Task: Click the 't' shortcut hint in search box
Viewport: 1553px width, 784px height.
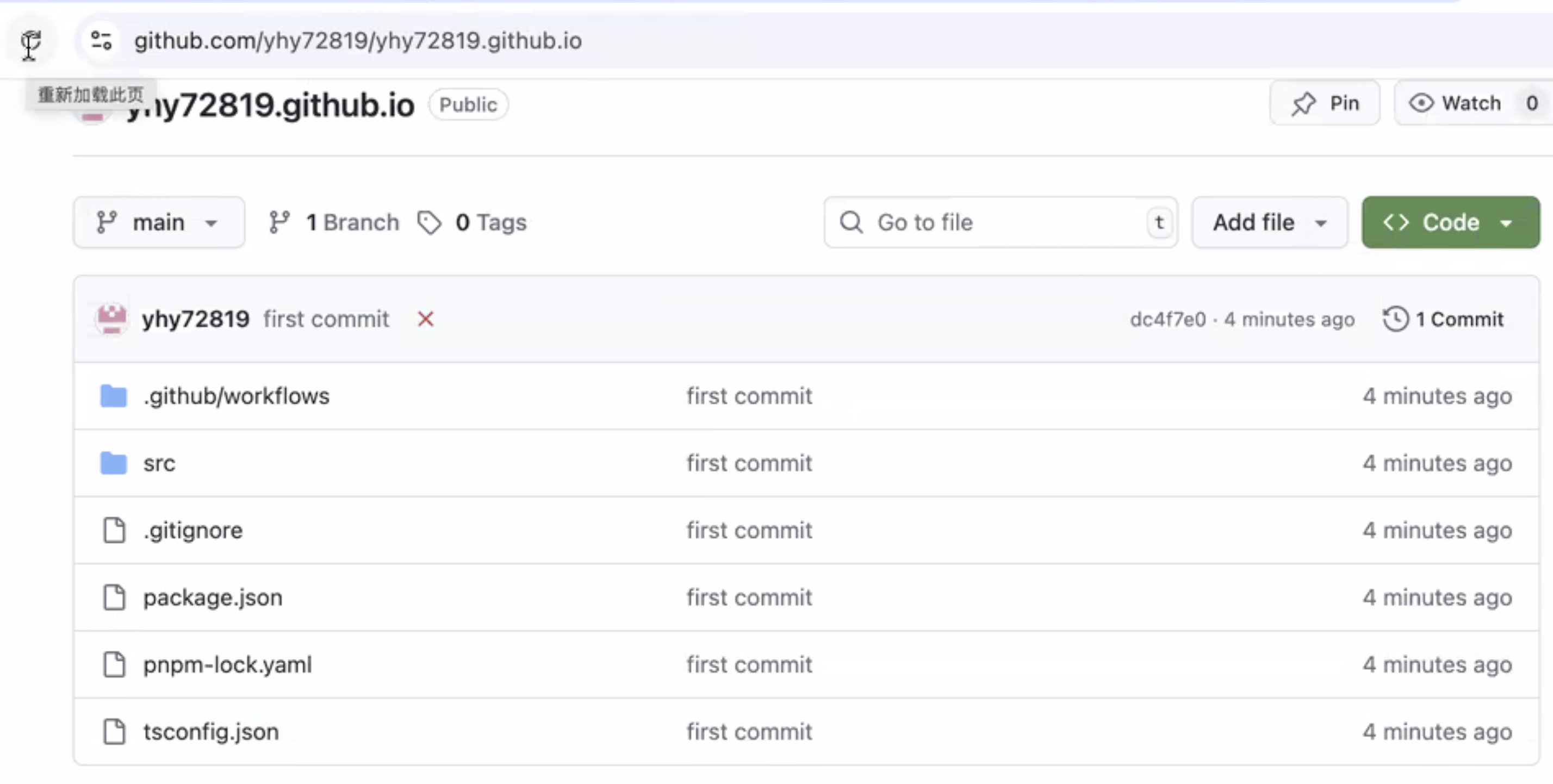Action: coord(1159,222)
